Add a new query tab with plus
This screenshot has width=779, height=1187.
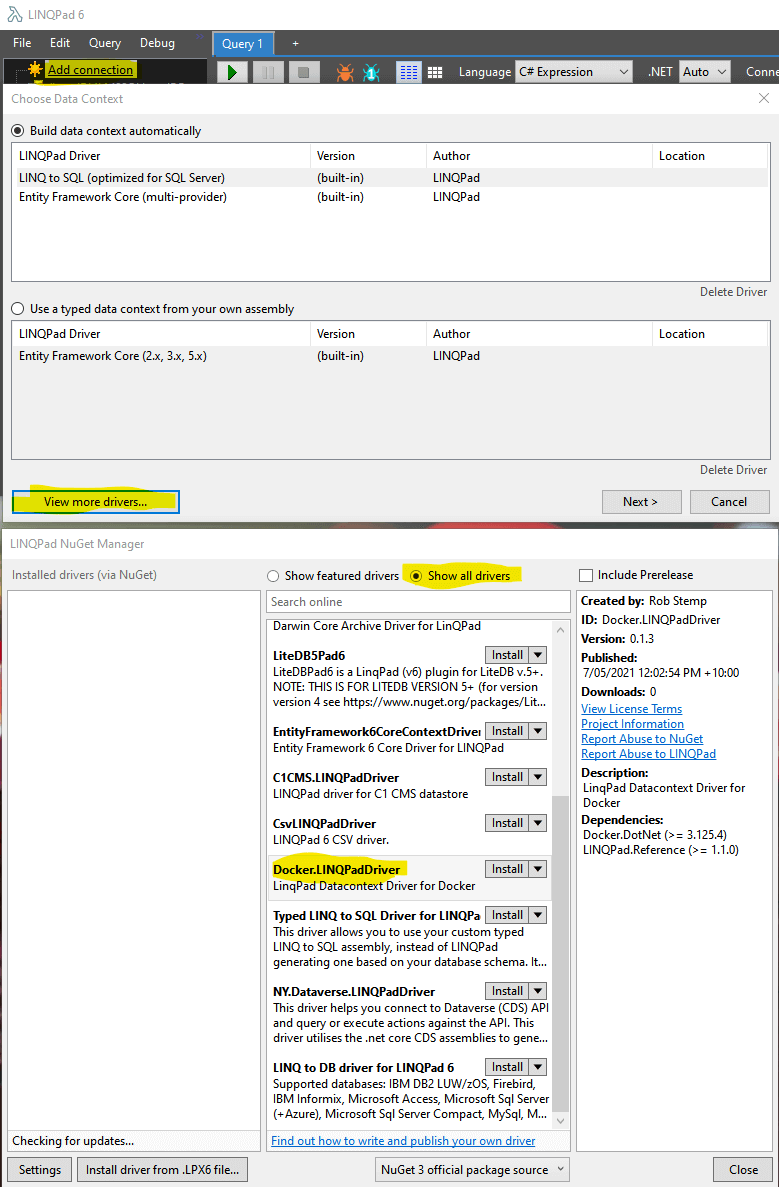(295, 44)
